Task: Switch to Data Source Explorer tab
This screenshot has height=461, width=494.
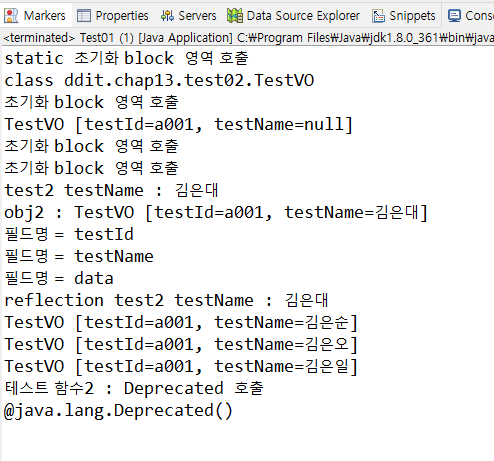Action: click(293, 15)
